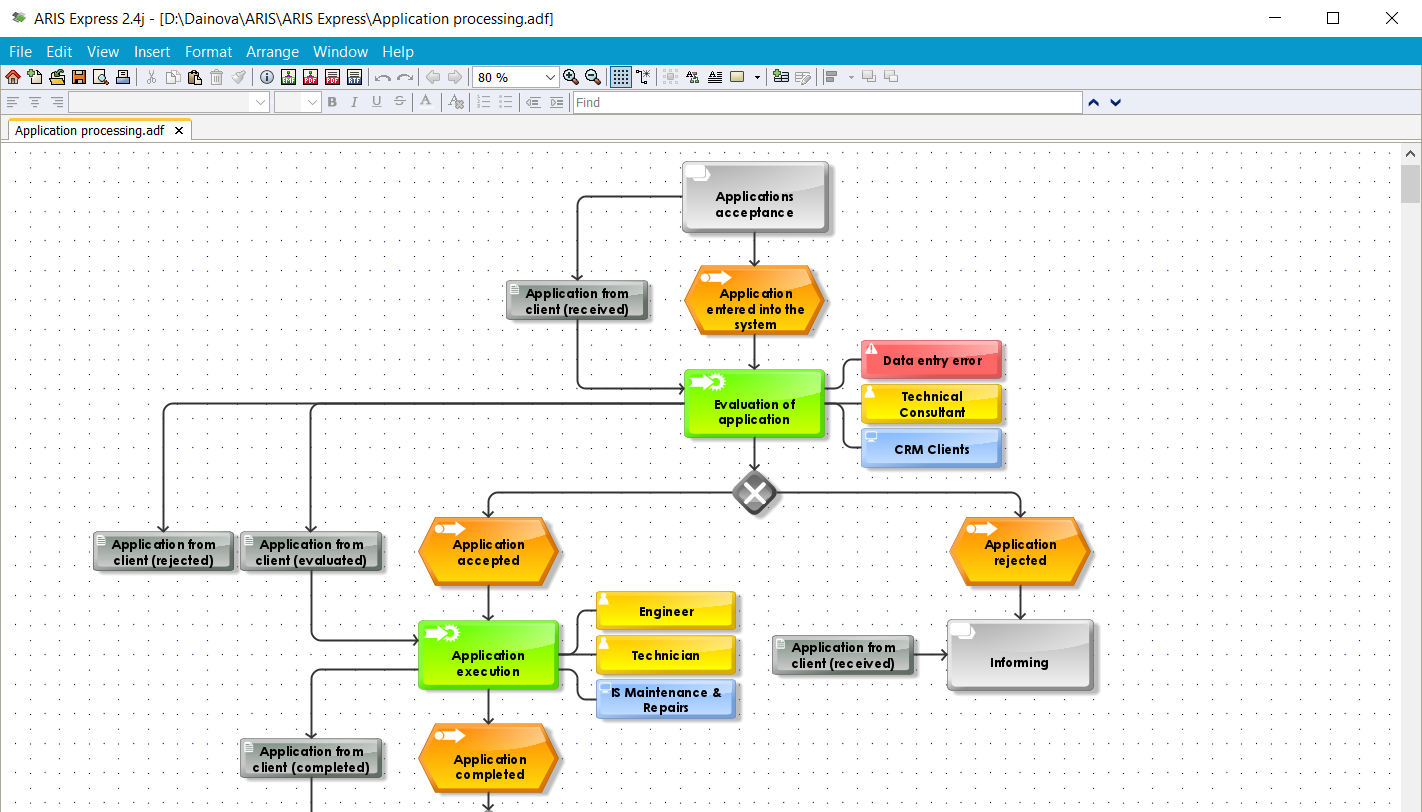Open the Arrange menu
The image size is (1422, 812).
[x=272, y=51]
